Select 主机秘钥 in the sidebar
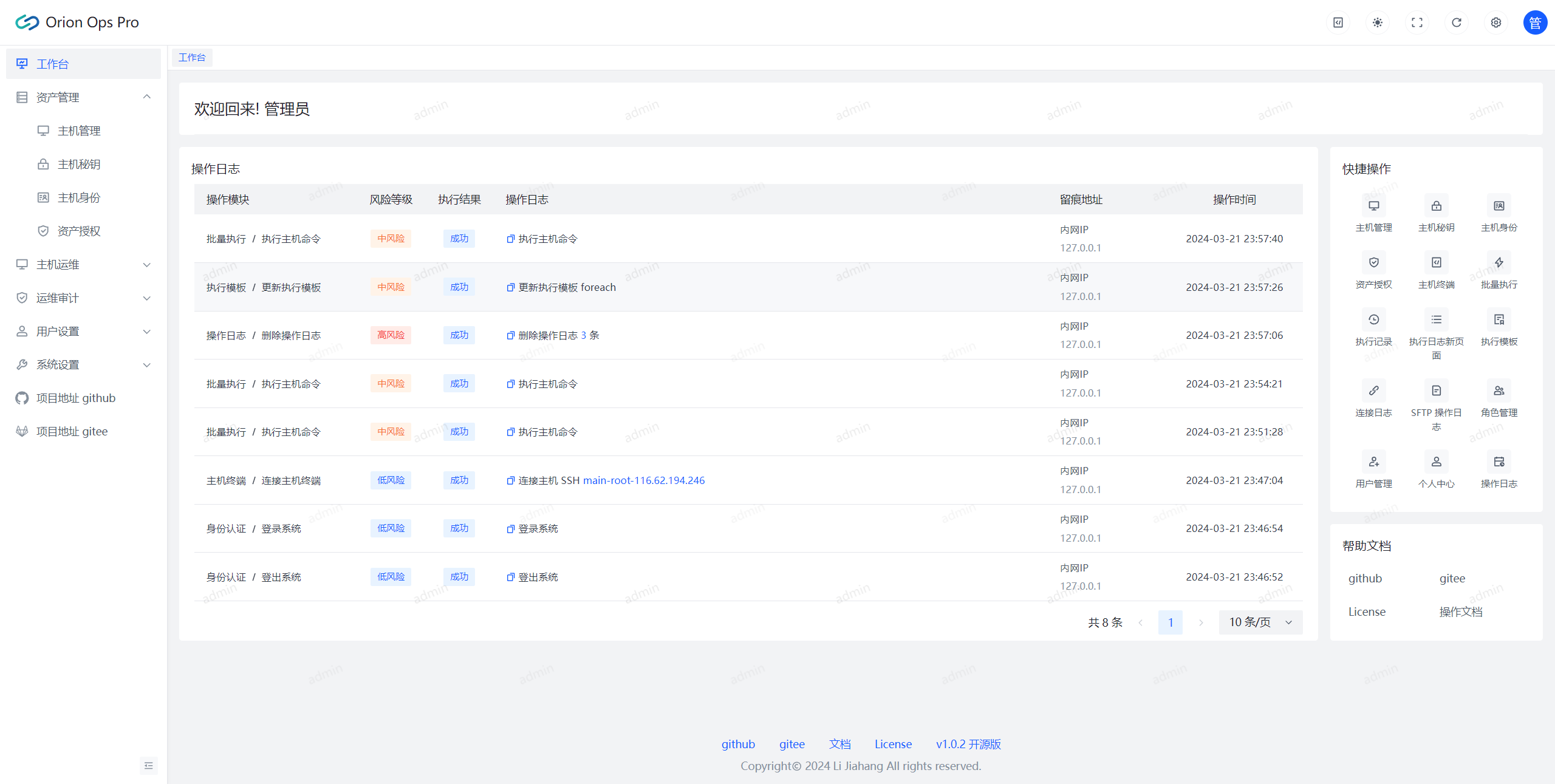The image size is (1555, 784). click(x=79, y=165)
